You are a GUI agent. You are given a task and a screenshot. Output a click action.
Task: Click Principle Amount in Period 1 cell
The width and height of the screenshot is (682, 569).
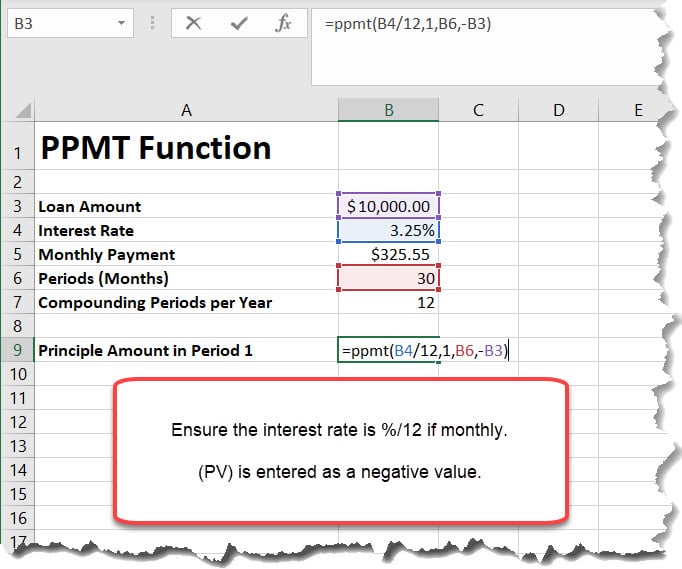click(186, 350)
